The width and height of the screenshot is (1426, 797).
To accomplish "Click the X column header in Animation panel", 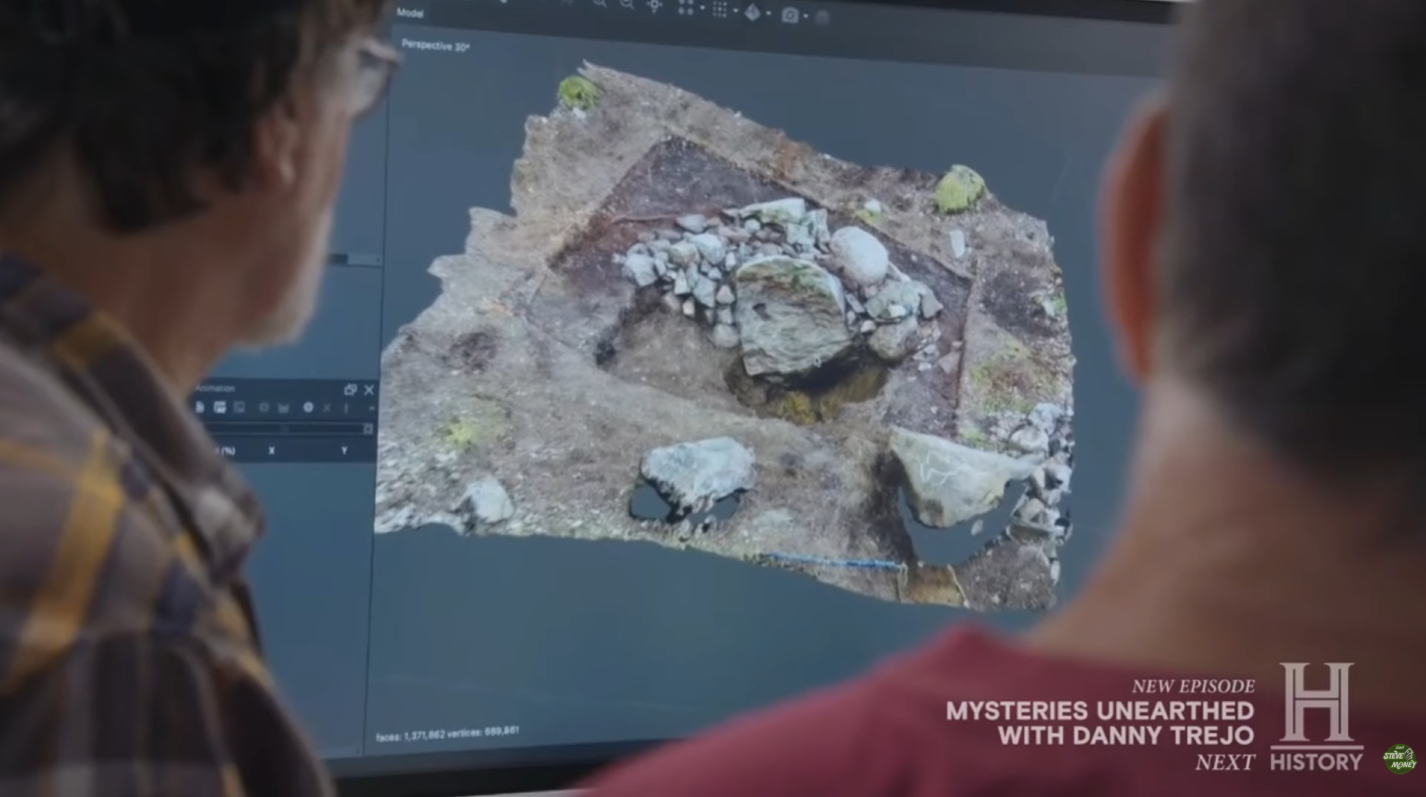I will [x=271, y=451].
